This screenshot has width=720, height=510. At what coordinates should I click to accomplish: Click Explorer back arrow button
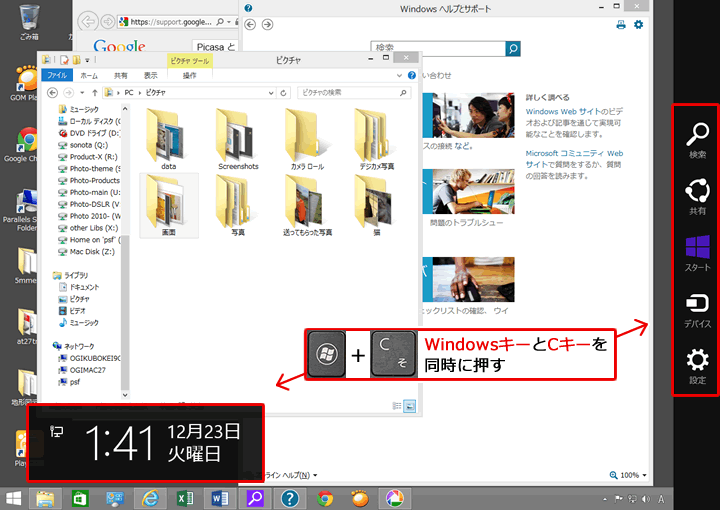53,93
